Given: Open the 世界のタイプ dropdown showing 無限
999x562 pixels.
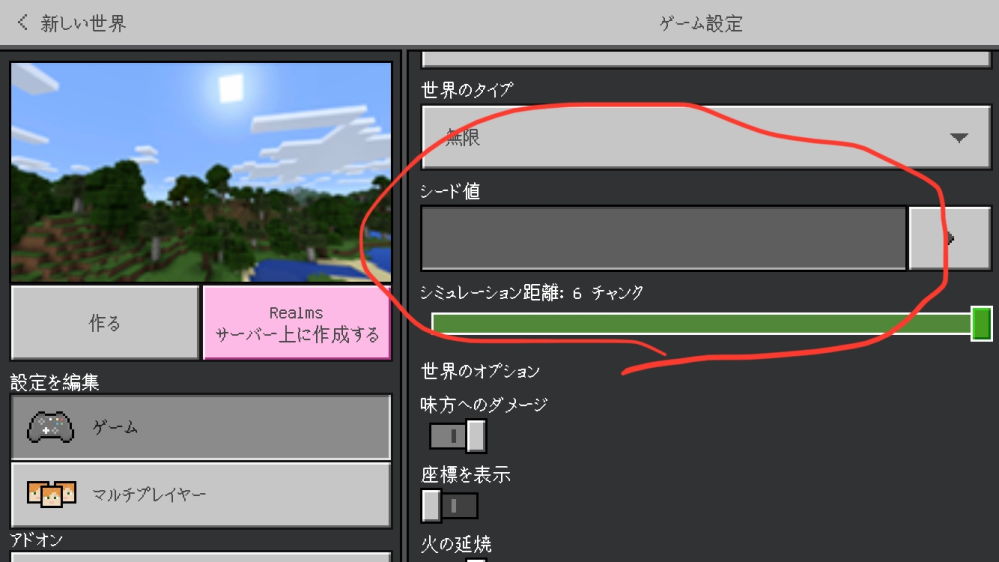Looking at the screenshot, I should pos(706,137).
